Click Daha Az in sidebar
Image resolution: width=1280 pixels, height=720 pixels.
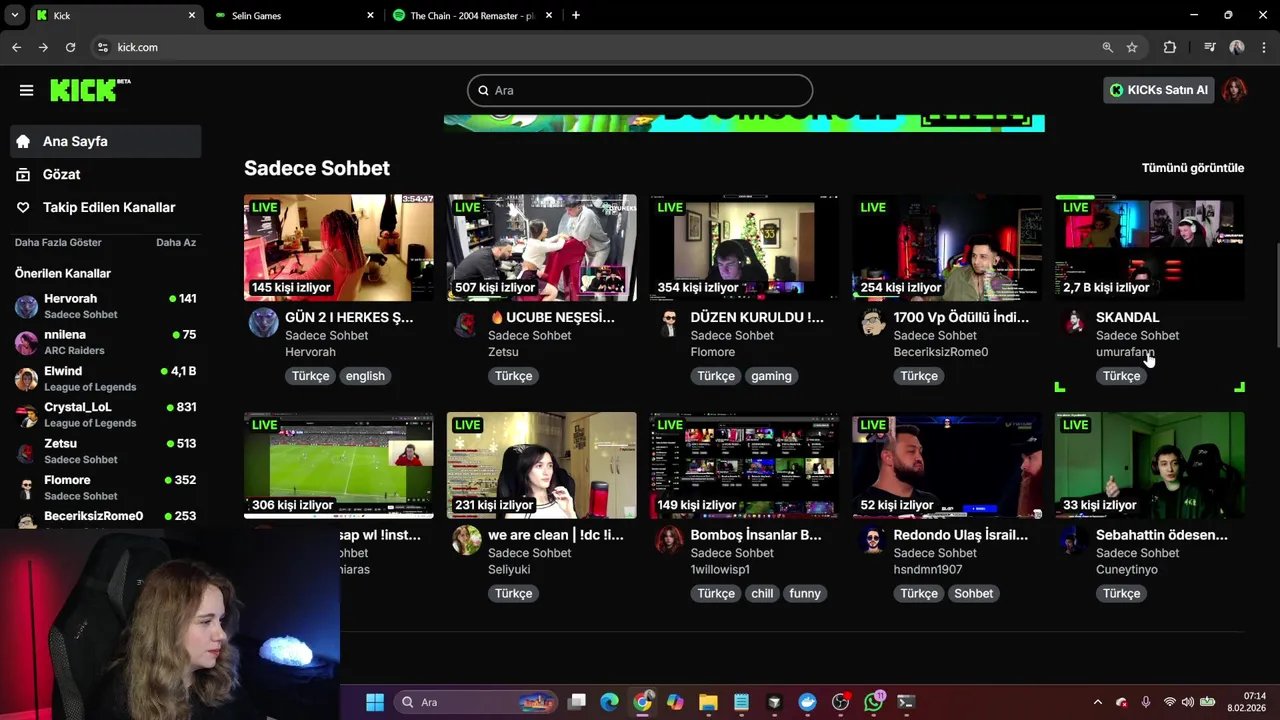[x=176, y=242]
